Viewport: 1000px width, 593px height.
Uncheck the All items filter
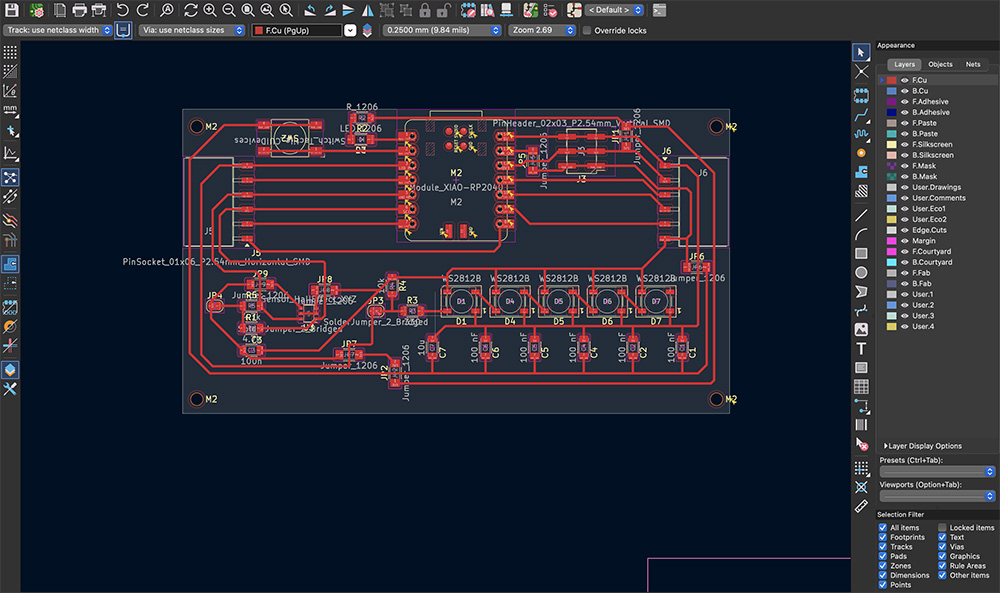[x=883, y=527]
